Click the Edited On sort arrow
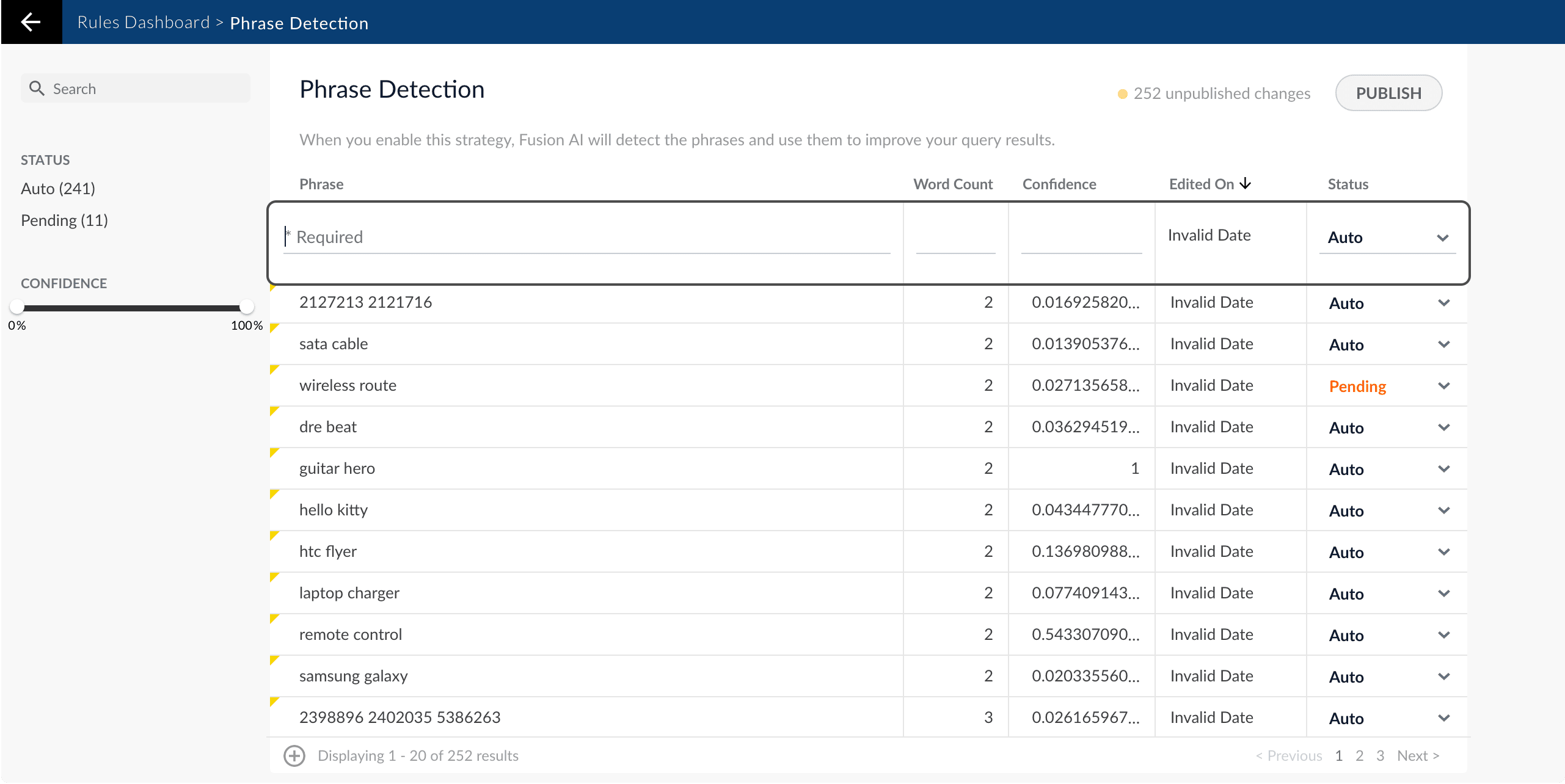Screen dimensions: 1565x784 click(1246, 183)
